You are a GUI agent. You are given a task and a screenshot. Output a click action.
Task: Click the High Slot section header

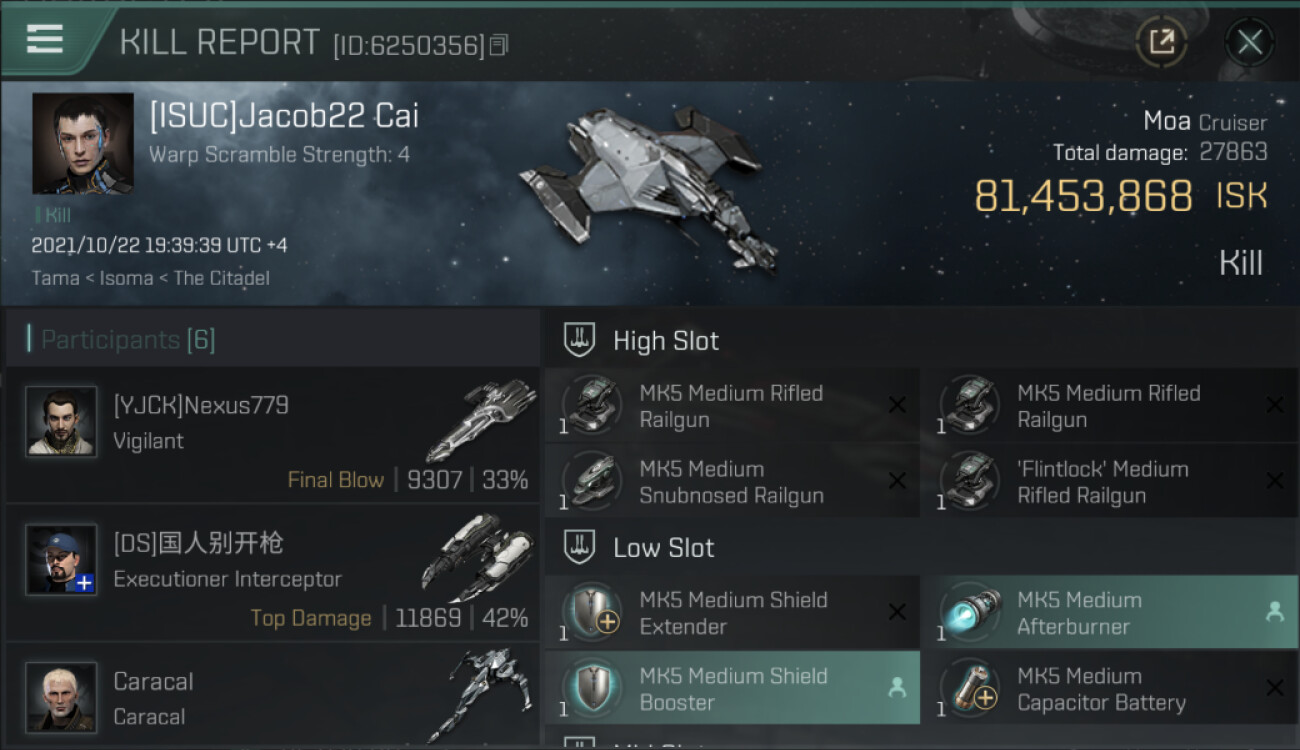point(666,341)
